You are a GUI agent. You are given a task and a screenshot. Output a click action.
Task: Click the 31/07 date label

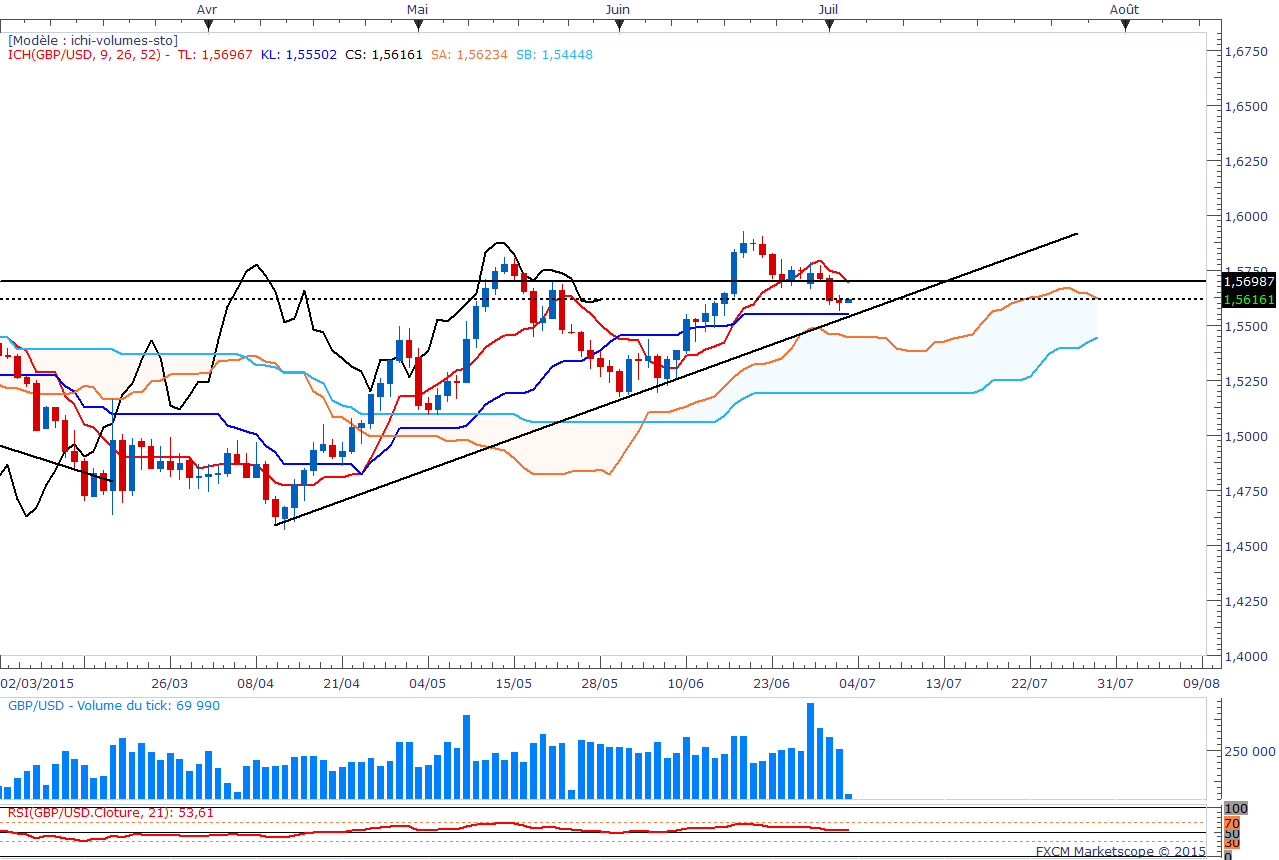(x=1116, y=683)
